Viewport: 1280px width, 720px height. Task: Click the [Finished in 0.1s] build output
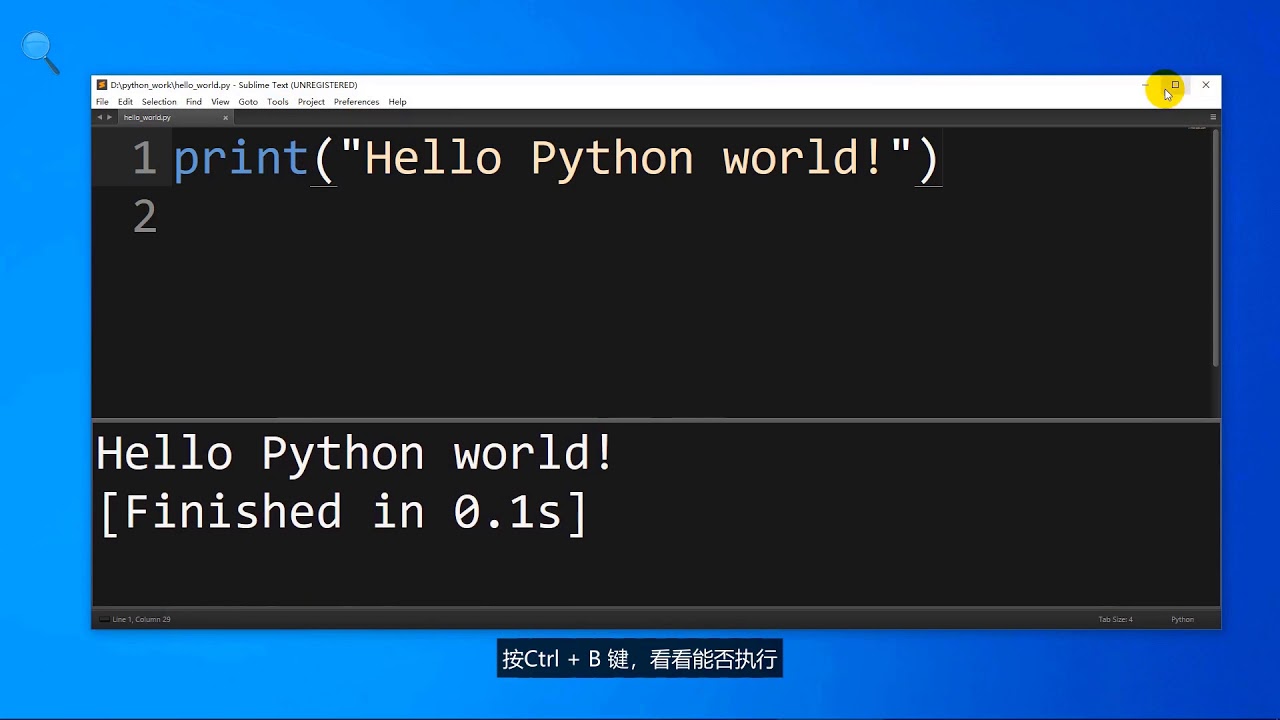(343, 512)
